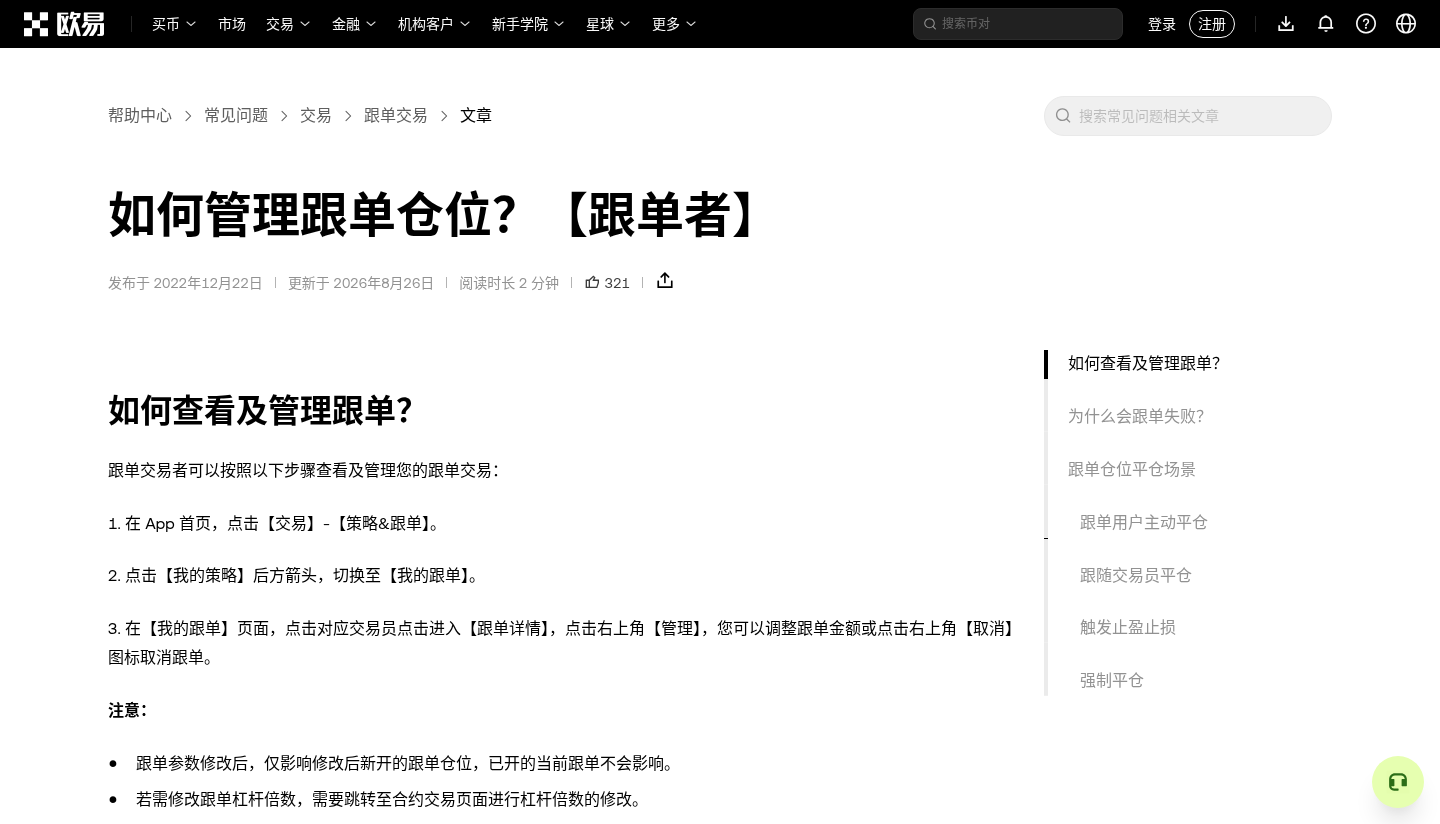Focus the 搜索币对 search field
This screenshot has height=824, width=1440.
pos(1018,24)
